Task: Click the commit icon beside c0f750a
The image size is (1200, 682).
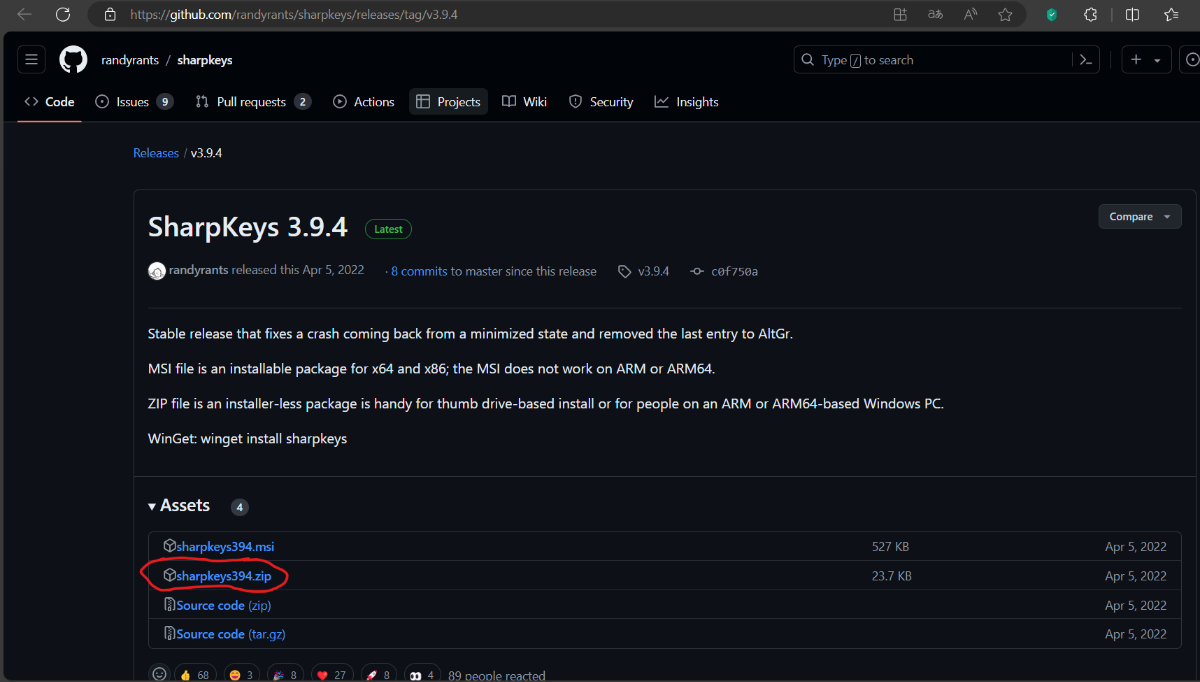Action: [x=697, y=271]
